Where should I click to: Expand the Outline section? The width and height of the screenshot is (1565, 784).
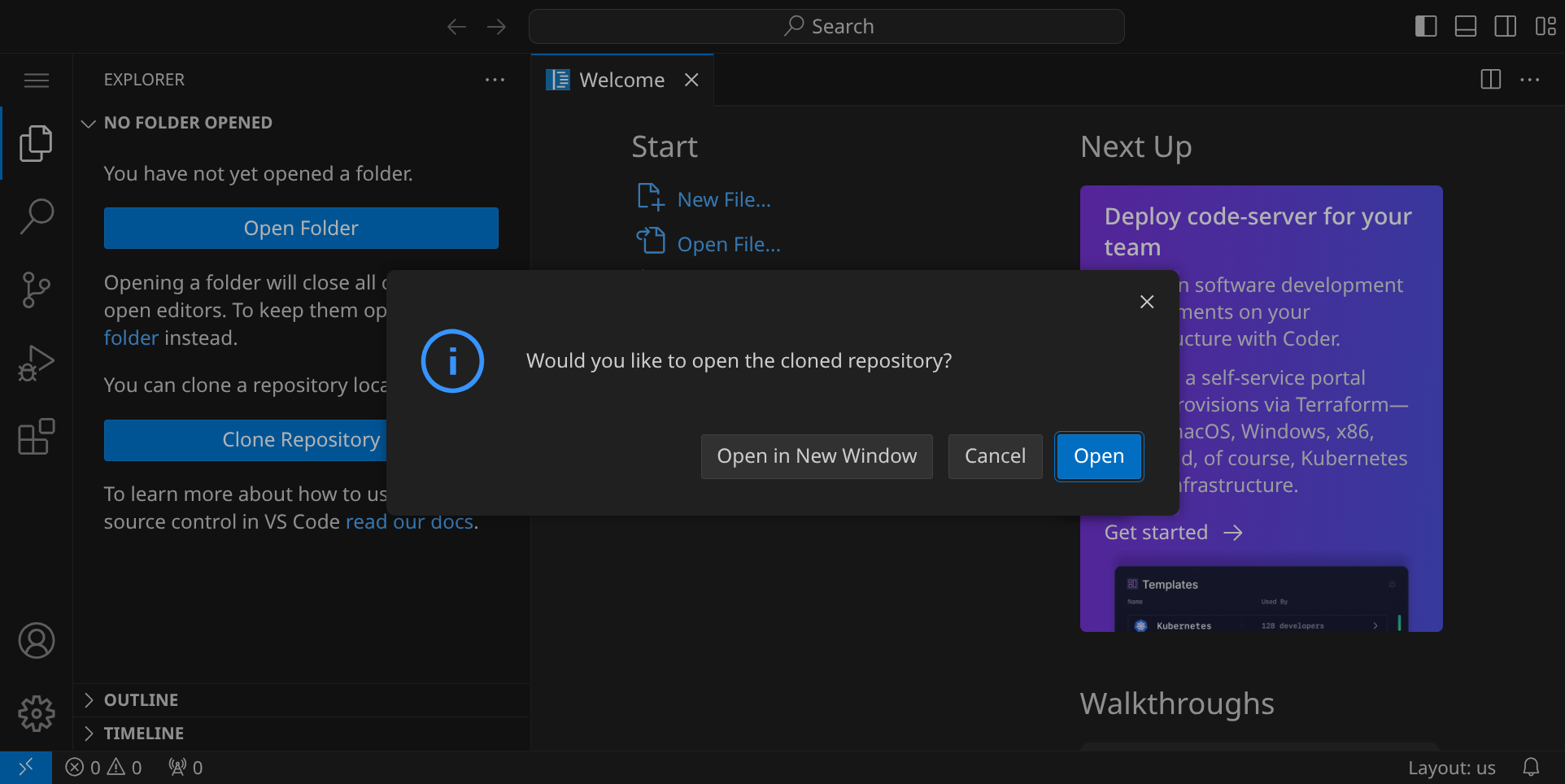(141, 700)
